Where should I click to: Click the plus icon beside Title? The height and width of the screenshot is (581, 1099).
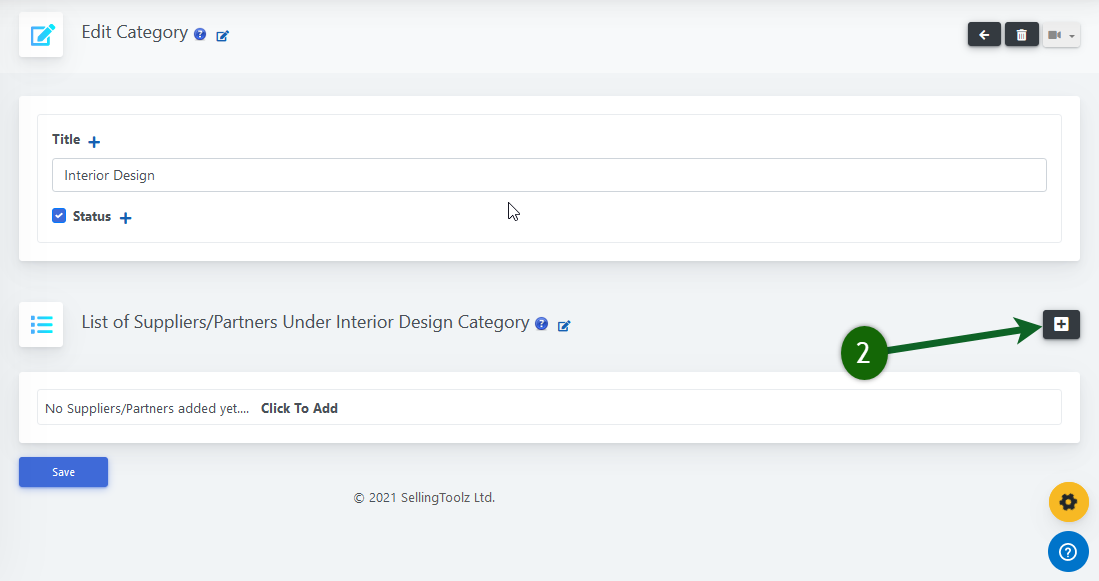[94, 142]
